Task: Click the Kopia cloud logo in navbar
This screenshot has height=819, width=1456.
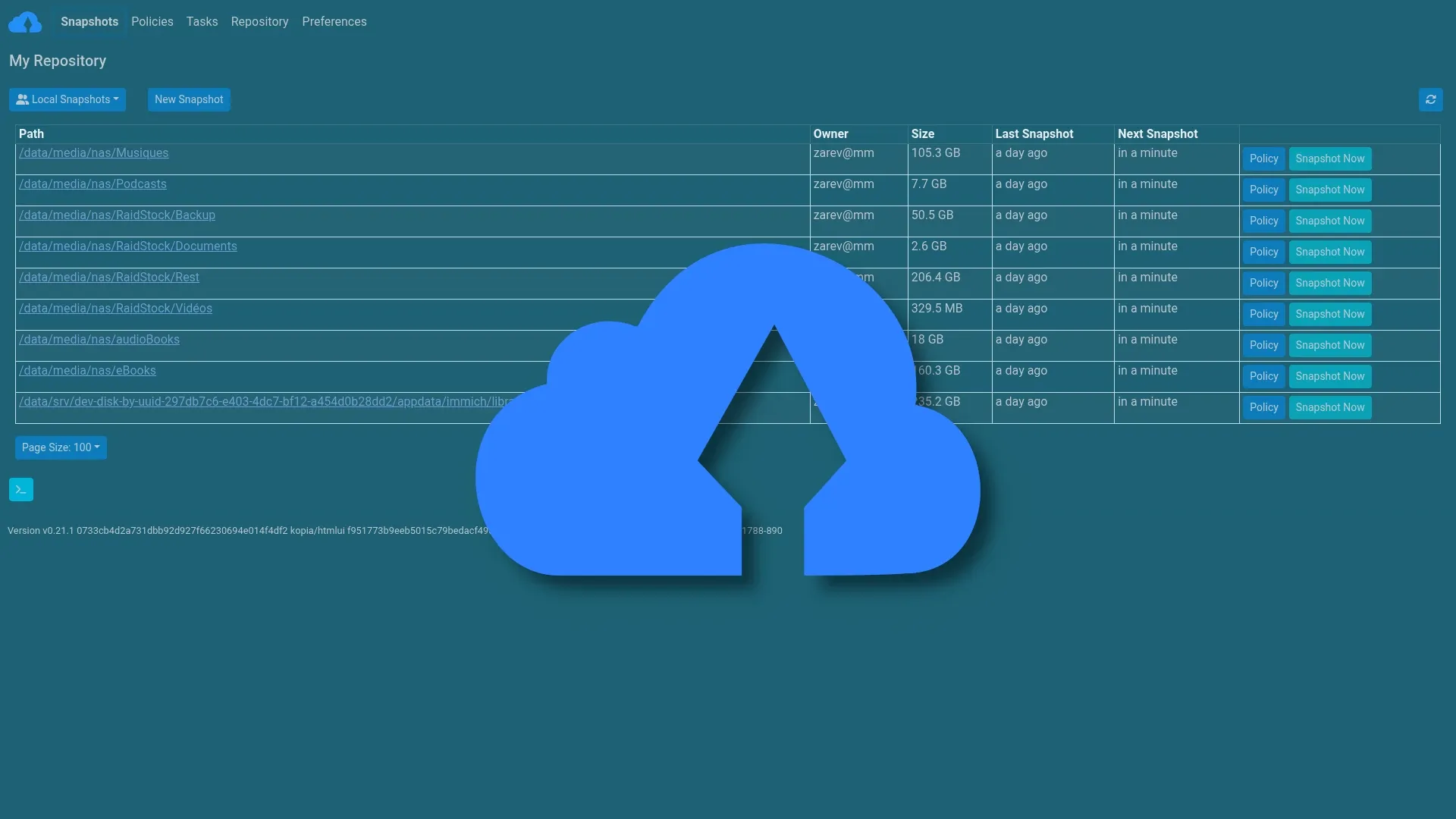Action: click(25, 22)
